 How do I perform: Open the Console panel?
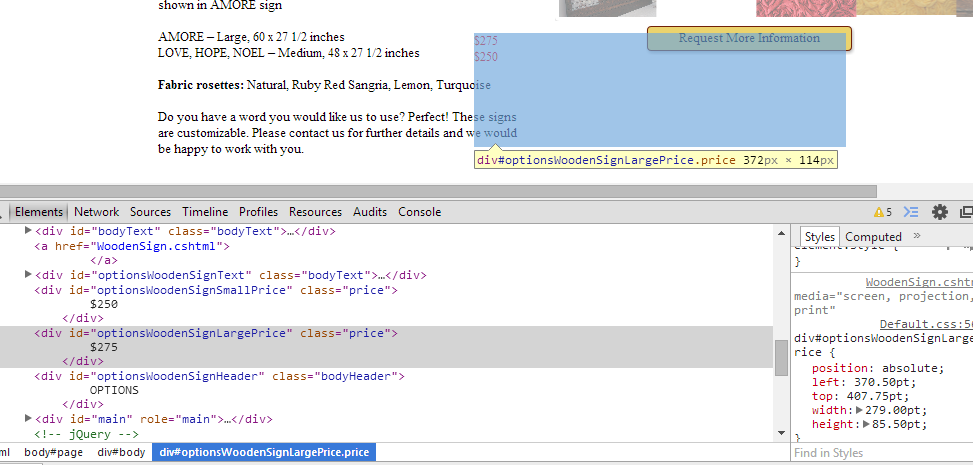pyautogui.click(x=419, y=212)
